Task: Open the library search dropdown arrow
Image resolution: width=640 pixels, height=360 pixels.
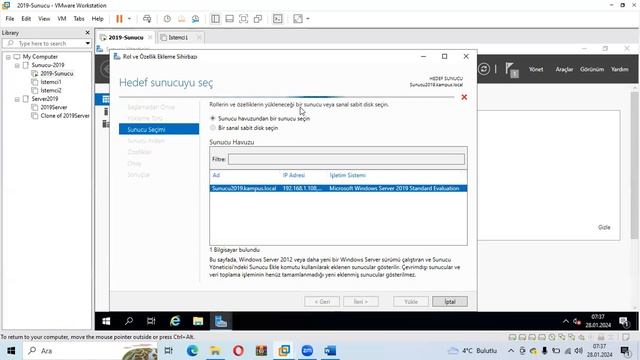Action: 87,43
